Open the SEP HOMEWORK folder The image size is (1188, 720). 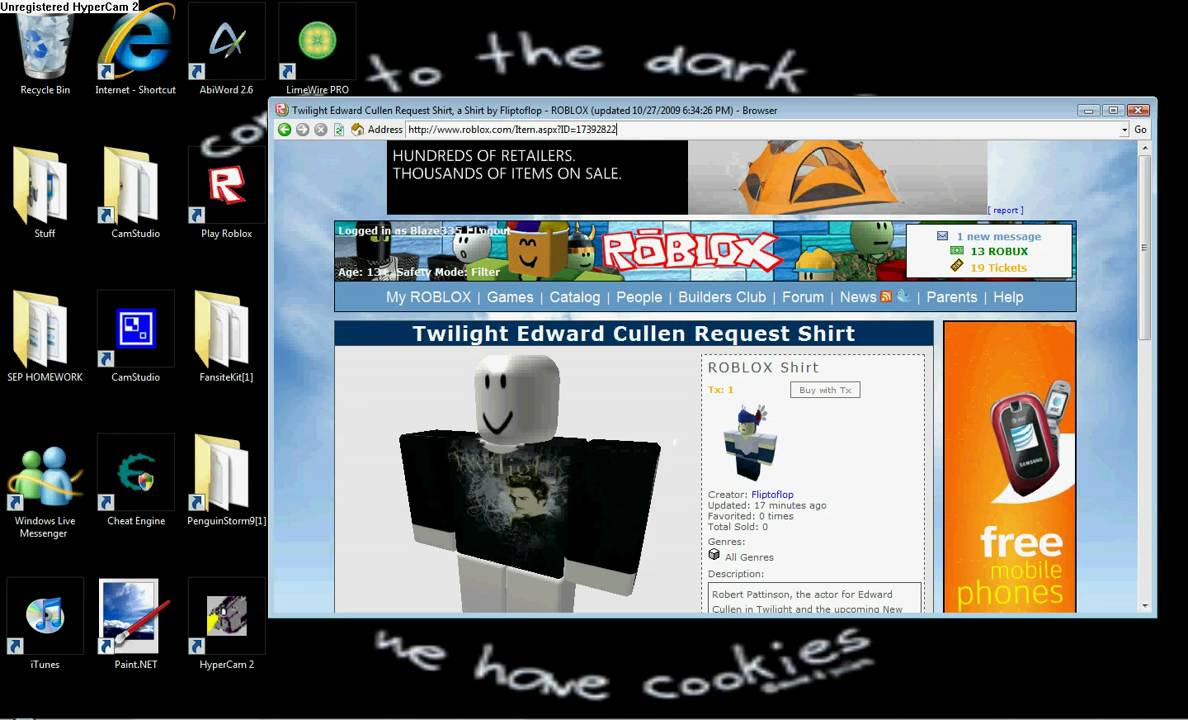[45, 337]
